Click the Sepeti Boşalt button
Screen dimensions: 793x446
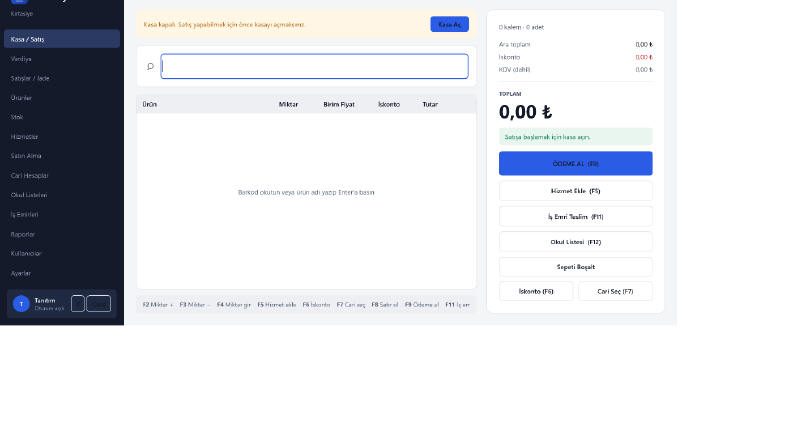tap(576, 266)
